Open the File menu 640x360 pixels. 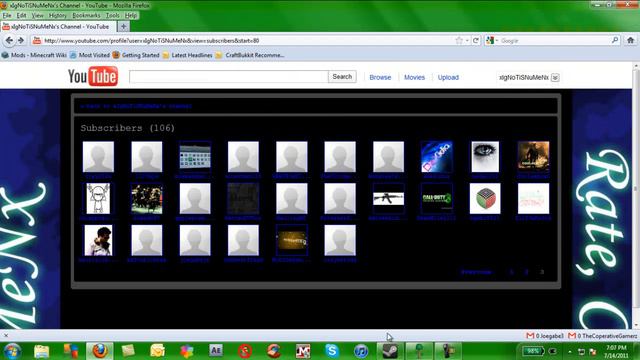(7, 16)
